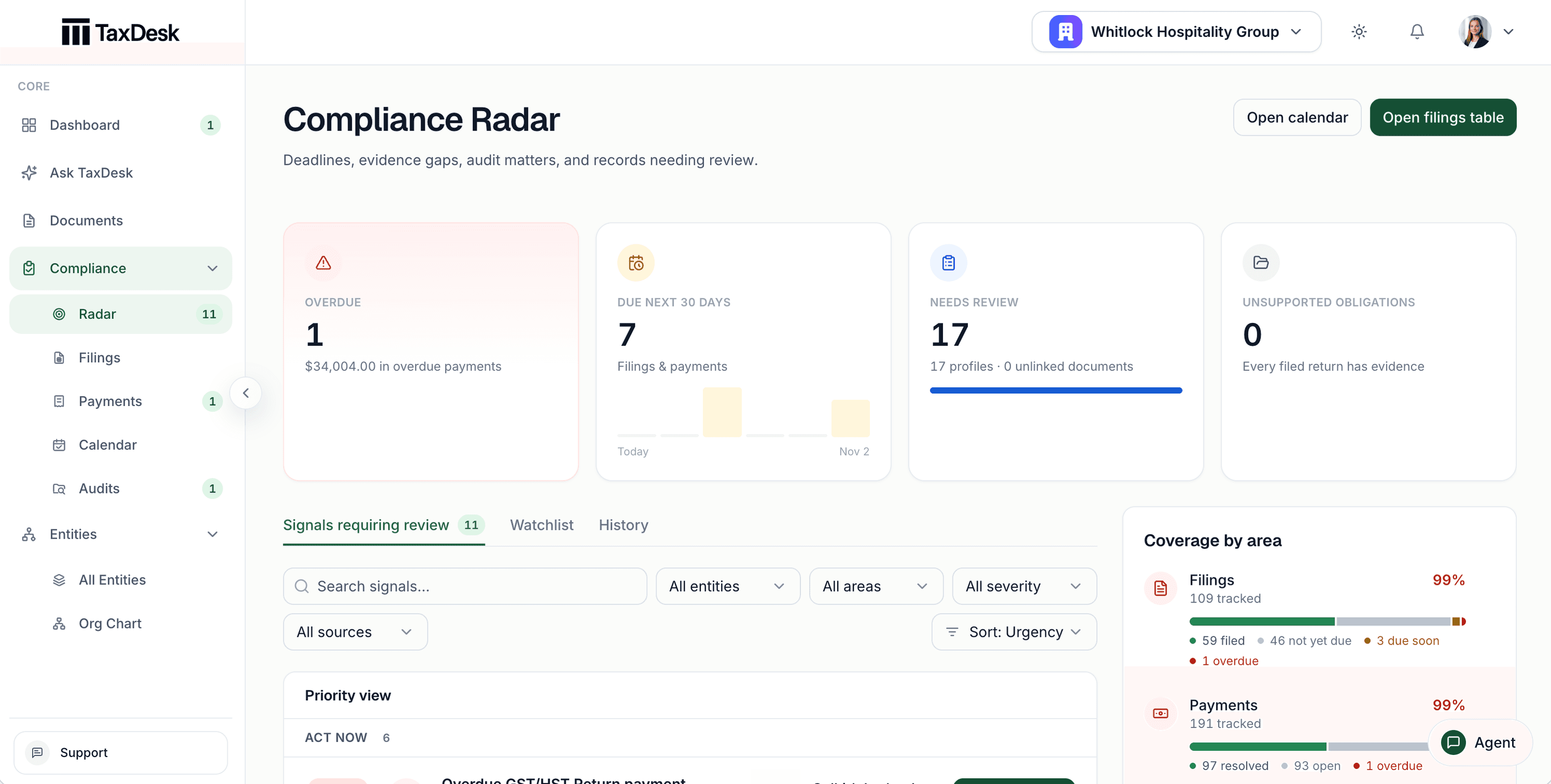This screenshot has width=1551, height=784.
Task: Click the Radar target icon
Action: (x=59, y=314)
